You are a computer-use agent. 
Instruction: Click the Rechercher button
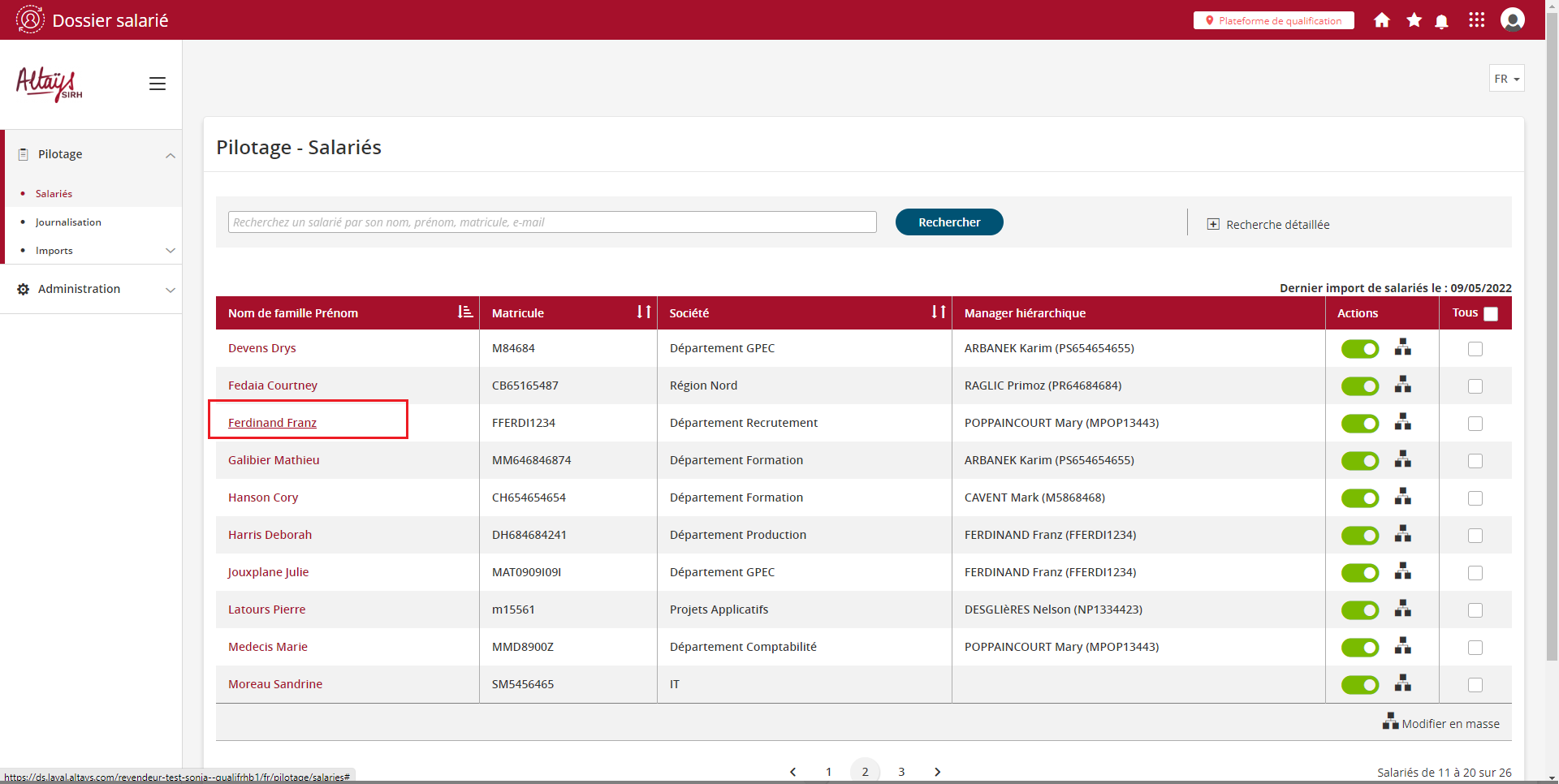(948, 222)
